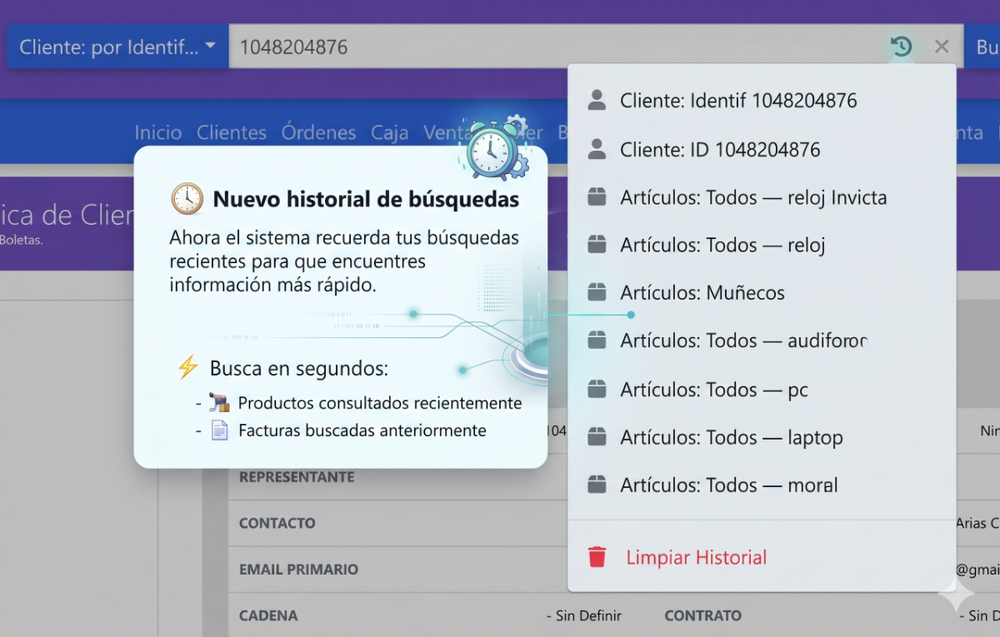Open the 'Cliente: por Identif...' search type dropdown
The height and width of the screenshot is (637, 1000).
tap(117, 47)
